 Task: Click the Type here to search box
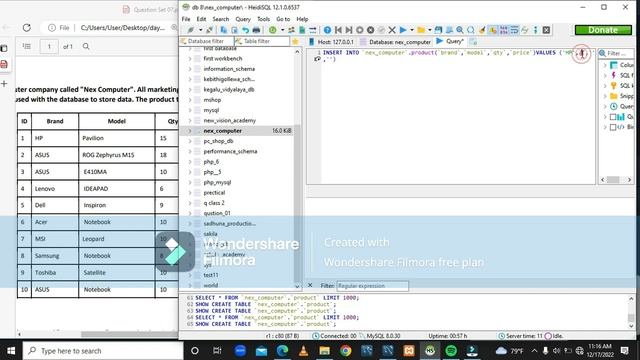pos(103,351)
